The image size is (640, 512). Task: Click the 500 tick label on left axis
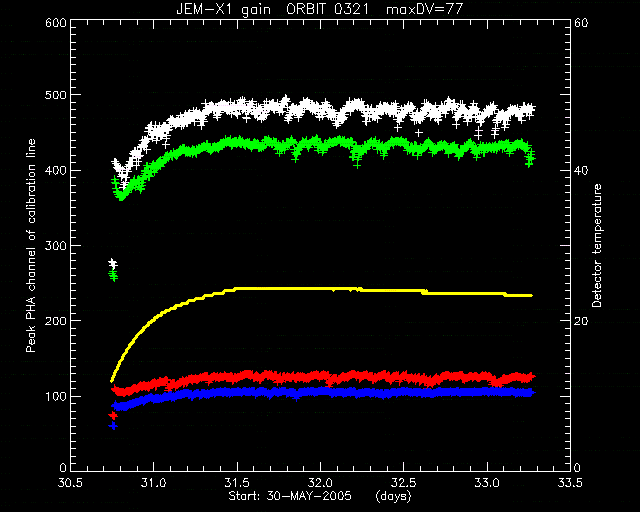click(x=55, y=95)
